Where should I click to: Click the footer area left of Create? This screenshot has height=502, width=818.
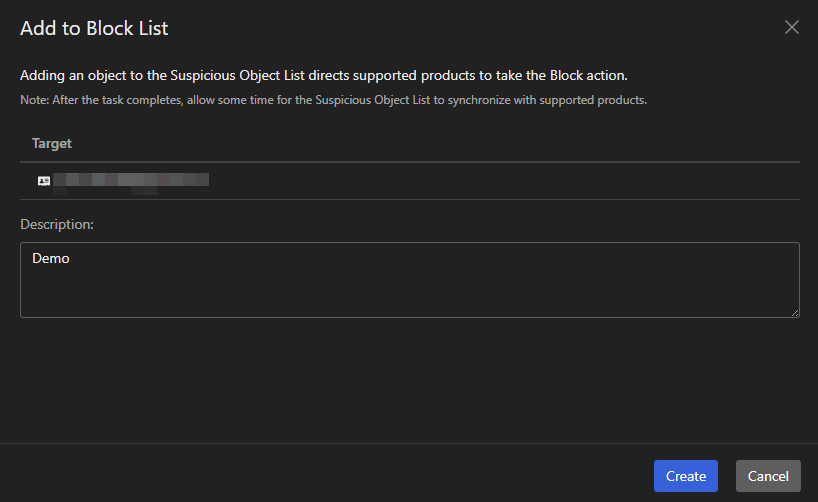tap(330, 476)
